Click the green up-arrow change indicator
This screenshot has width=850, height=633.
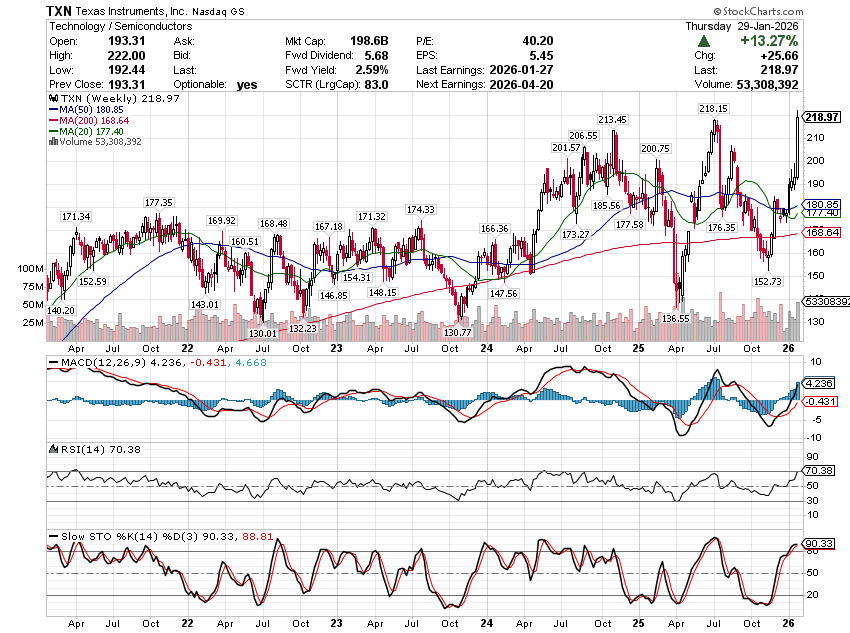click(x=705, y=41)
